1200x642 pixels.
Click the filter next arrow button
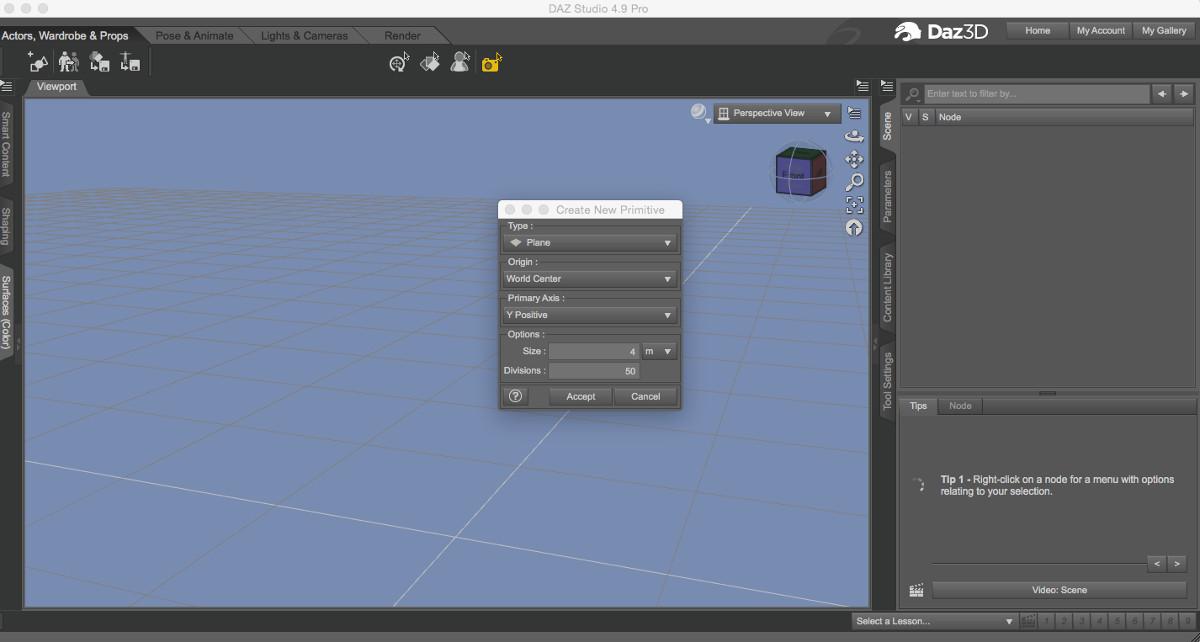tap(1184, 94)
